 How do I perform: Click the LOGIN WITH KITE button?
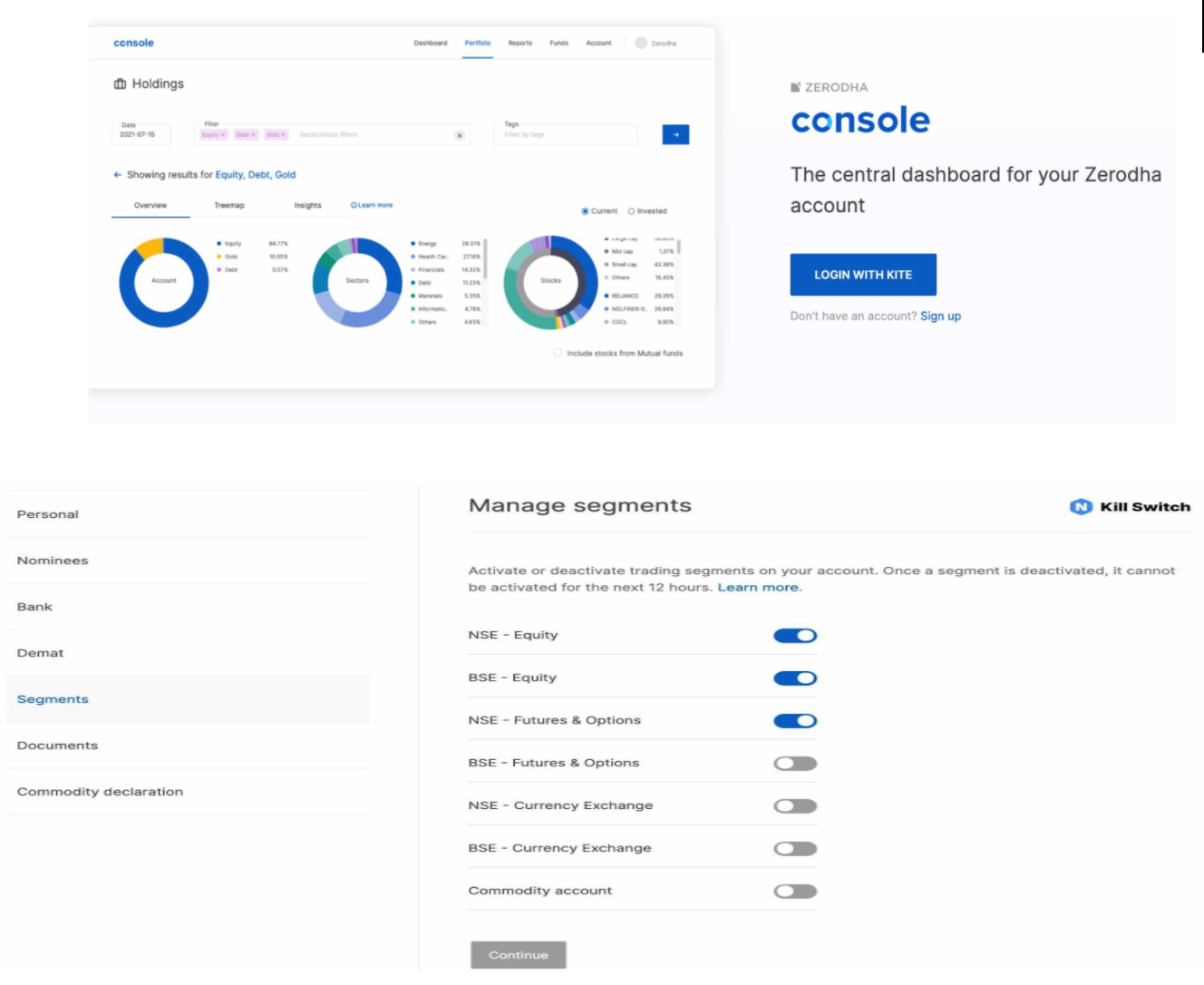[863, 274]
